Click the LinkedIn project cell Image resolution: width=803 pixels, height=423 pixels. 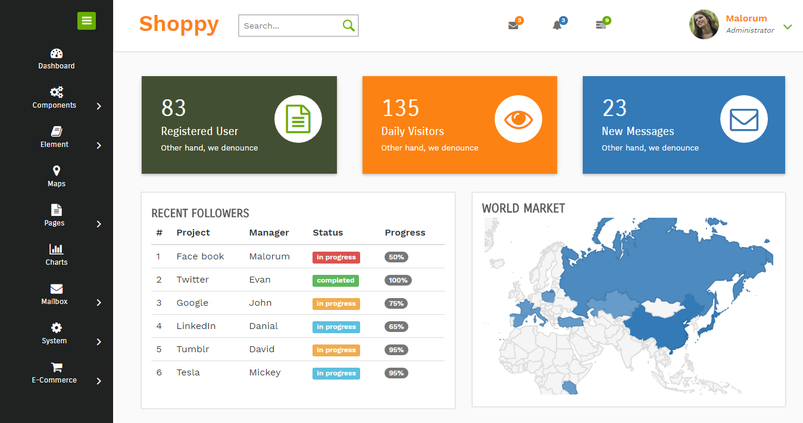(x=196, y=326)
